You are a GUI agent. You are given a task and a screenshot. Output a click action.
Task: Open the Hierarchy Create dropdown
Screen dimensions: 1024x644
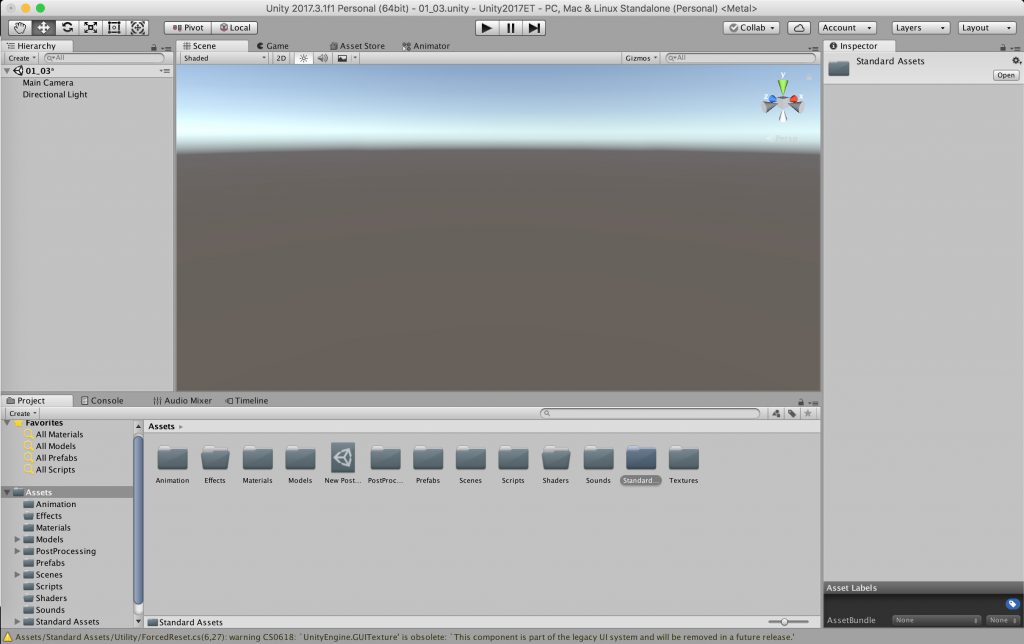pyautogui.click(x=22, y=58)
